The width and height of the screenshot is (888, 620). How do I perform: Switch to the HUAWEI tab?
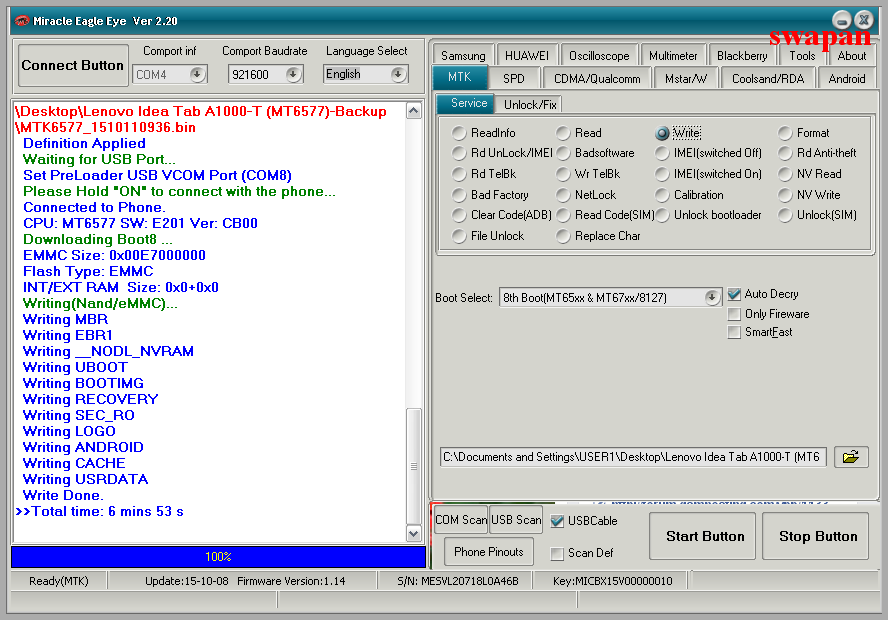click(x=527, y=55)
